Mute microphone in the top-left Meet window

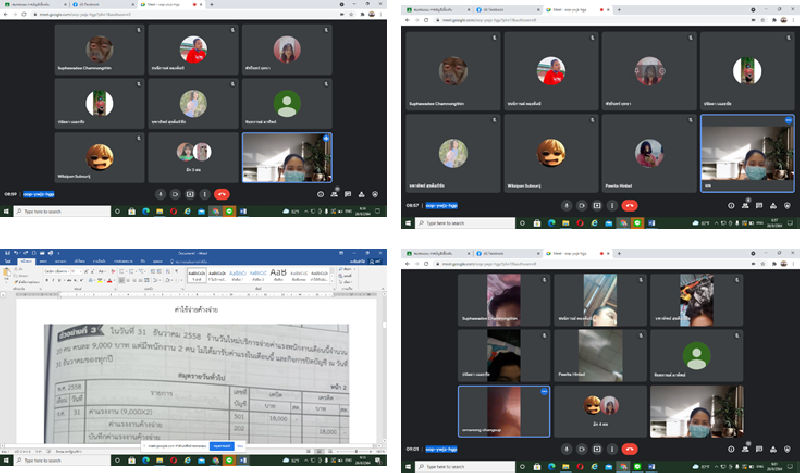click(x=160, y=193)
